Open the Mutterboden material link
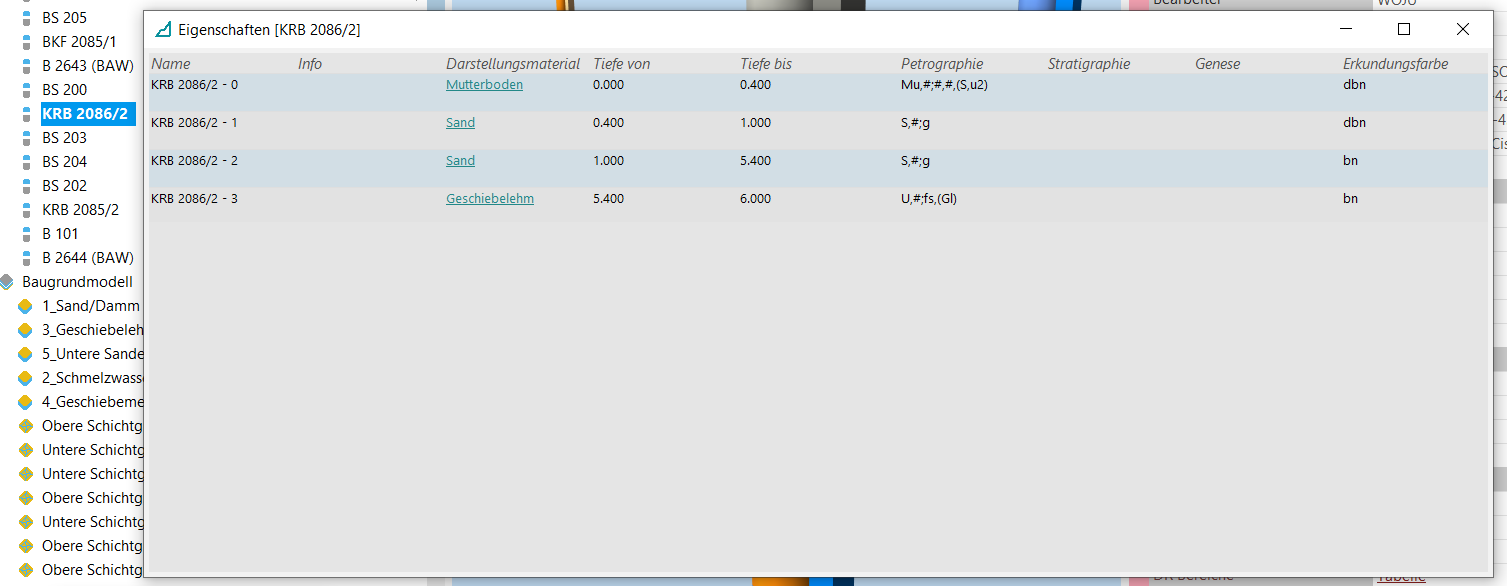The height and width of the screenshot is (586, 1507). point(484,85)
